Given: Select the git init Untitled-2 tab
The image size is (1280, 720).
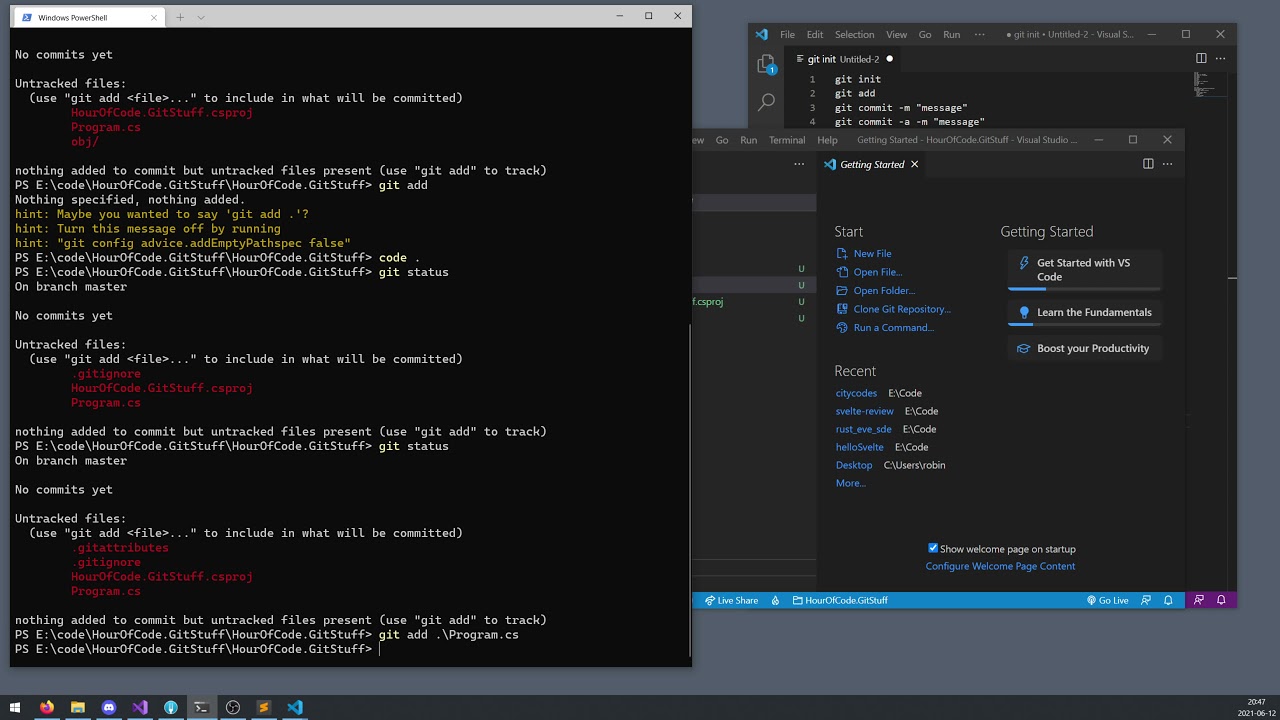Looking at the screenshot, I should pos(845,59).
